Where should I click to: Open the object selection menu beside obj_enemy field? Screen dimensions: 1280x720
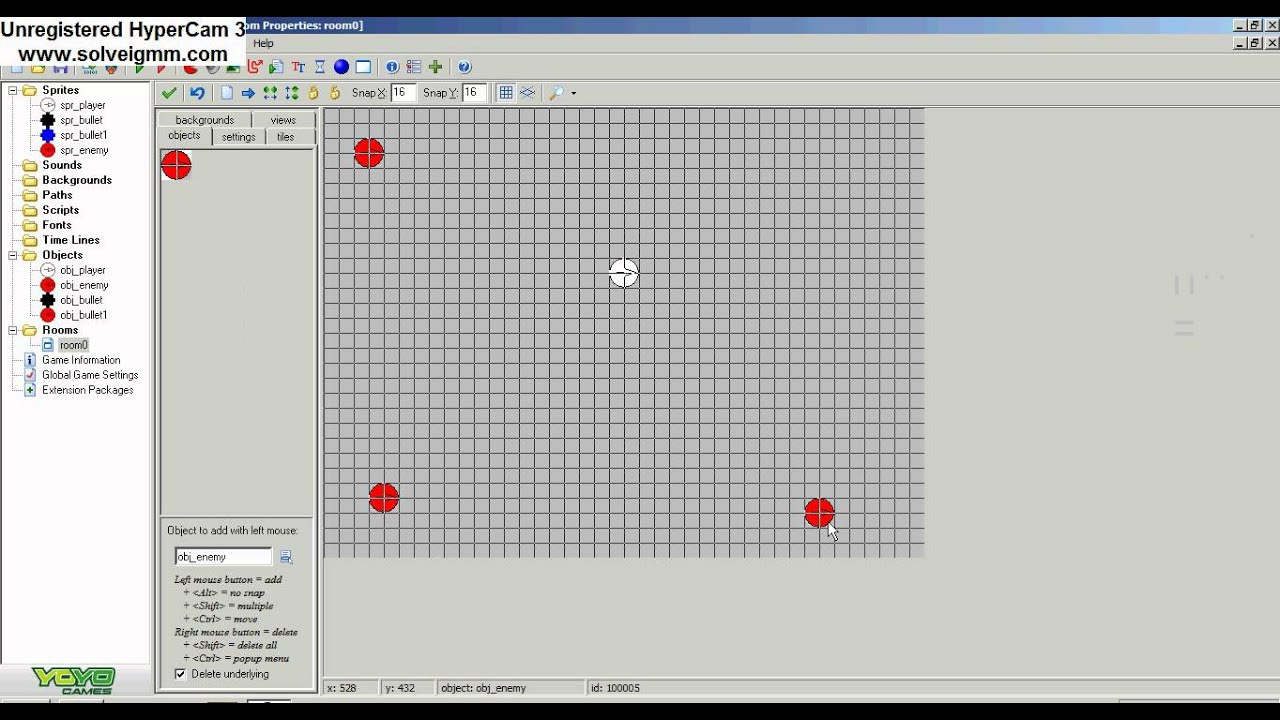pos(285,557)
